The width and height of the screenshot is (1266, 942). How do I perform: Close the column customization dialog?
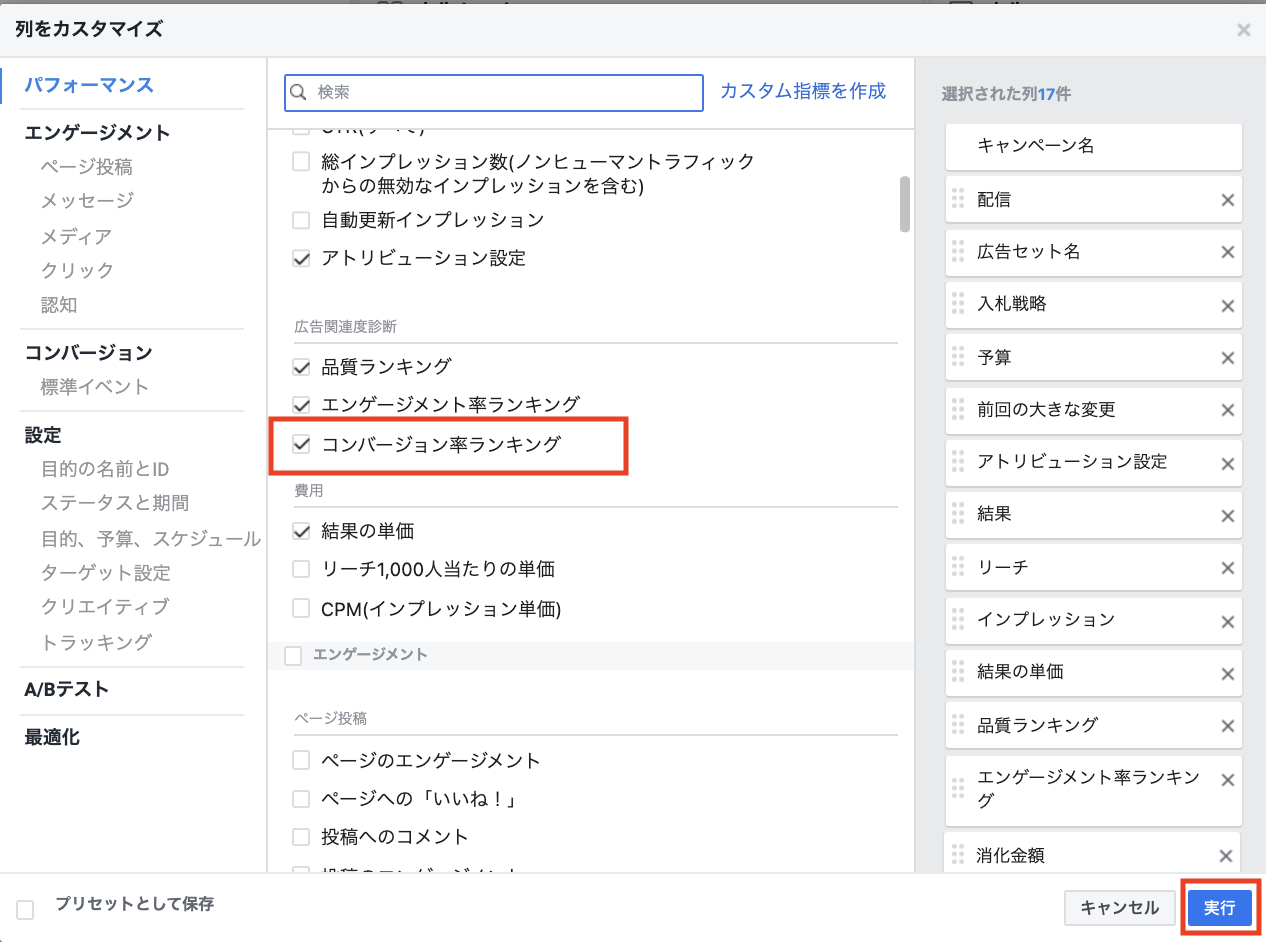(1243, 30)
